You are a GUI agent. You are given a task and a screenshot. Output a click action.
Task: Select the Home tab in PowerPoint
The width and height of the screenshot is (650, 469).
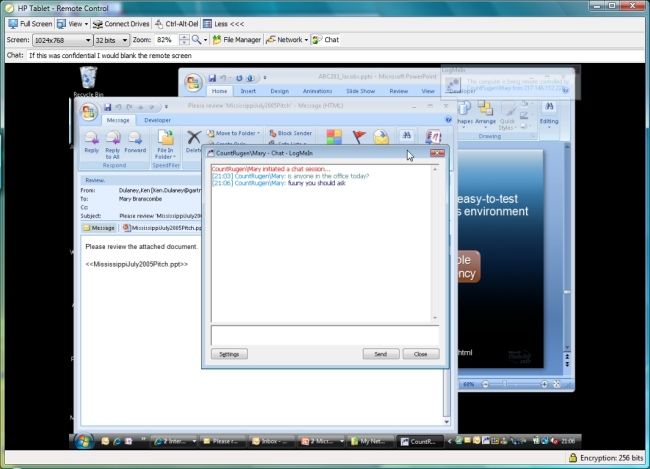coord(219,91)
